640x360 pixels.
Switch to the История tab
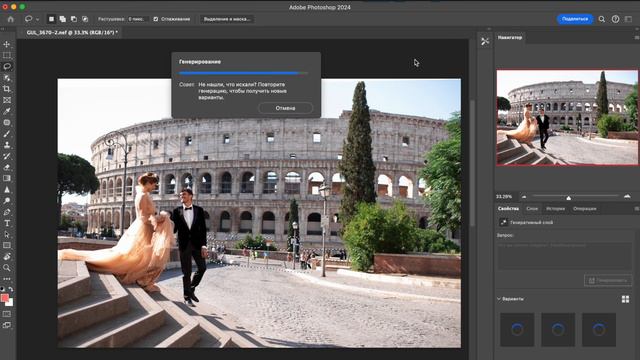[556, 209]
